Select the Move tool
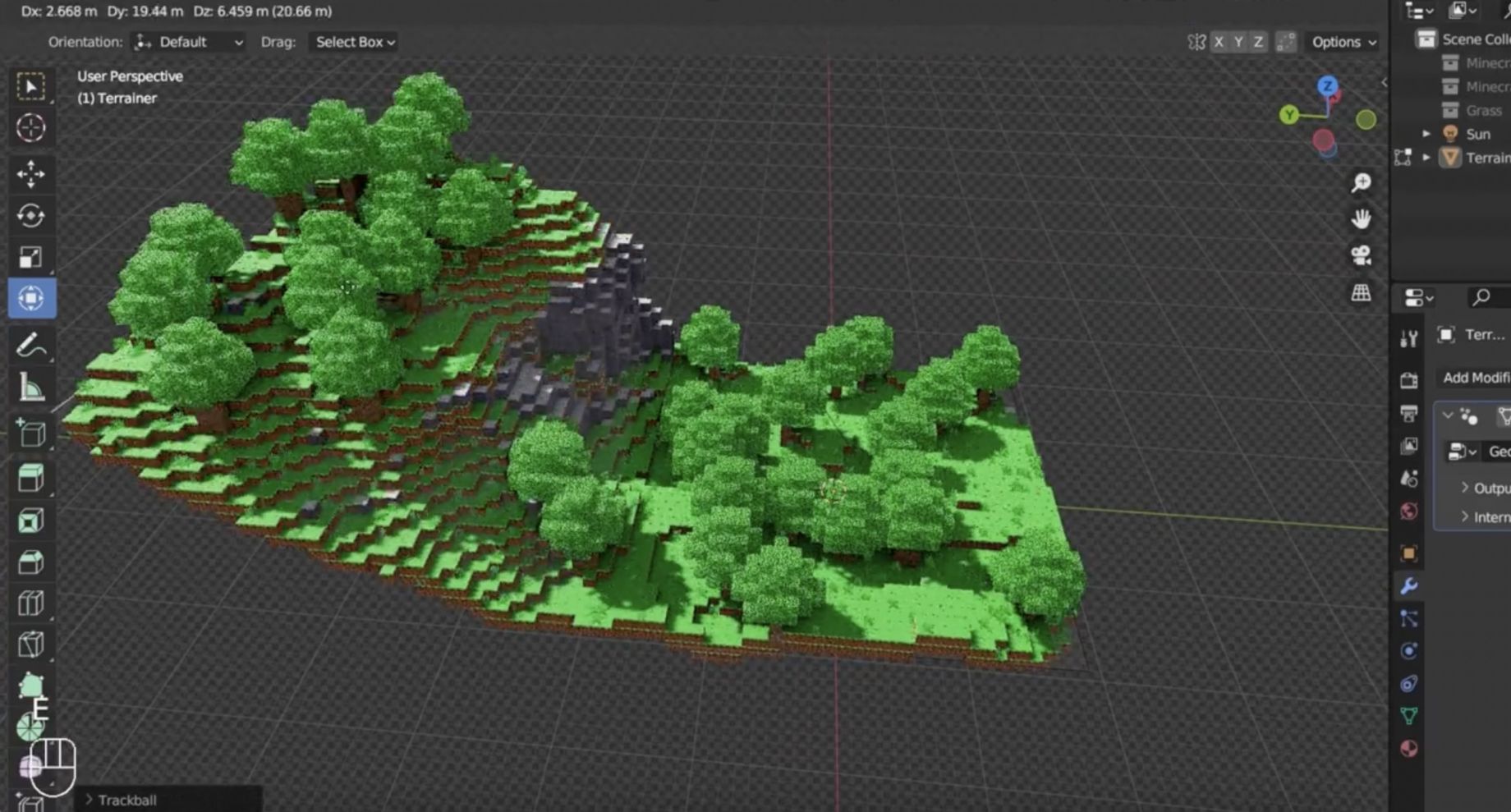The width and height of the screenshot is (1511, 812). 31,174
